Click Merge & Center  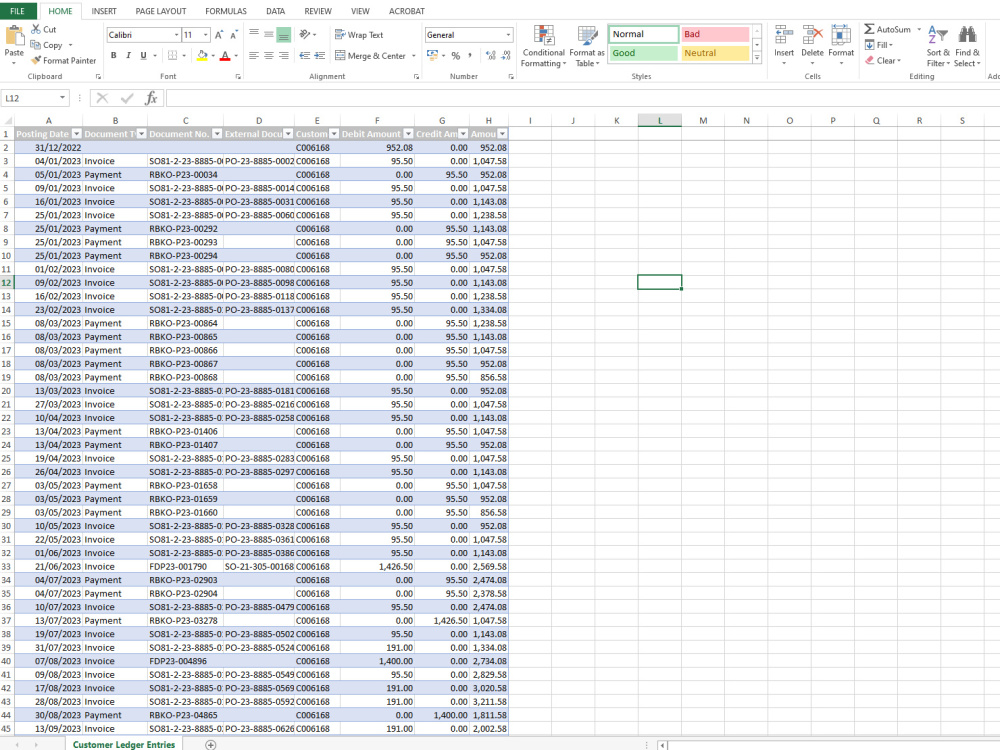[x=371, y=56]
